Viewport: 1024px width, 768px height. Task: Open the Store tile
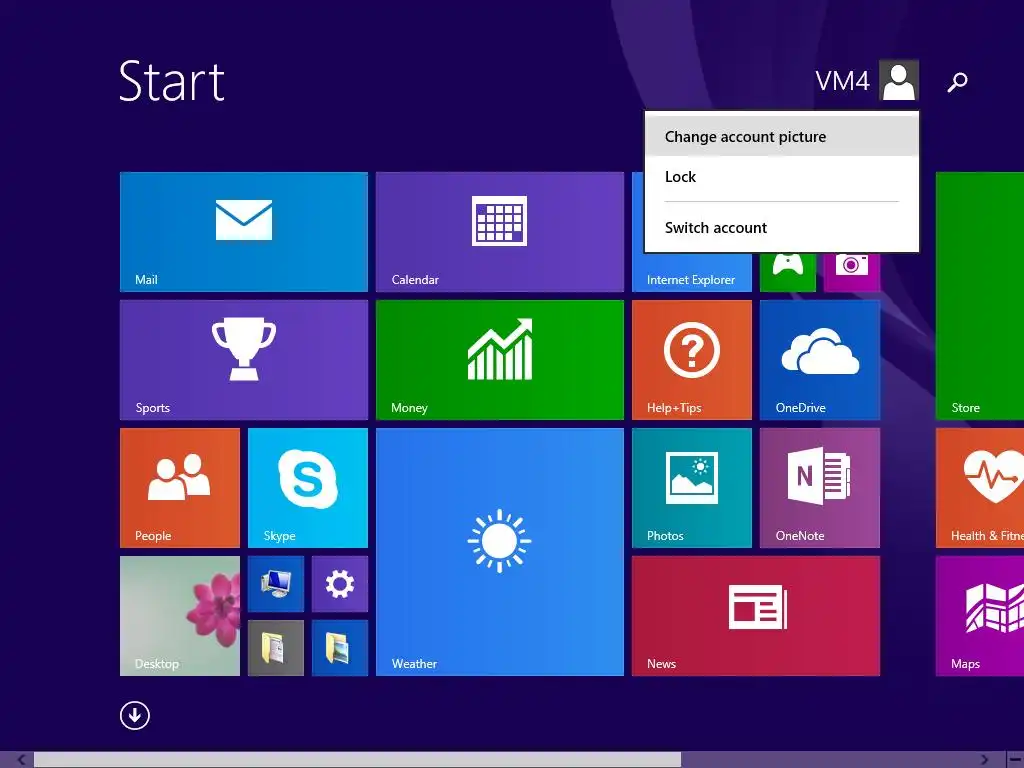(980, 296)
